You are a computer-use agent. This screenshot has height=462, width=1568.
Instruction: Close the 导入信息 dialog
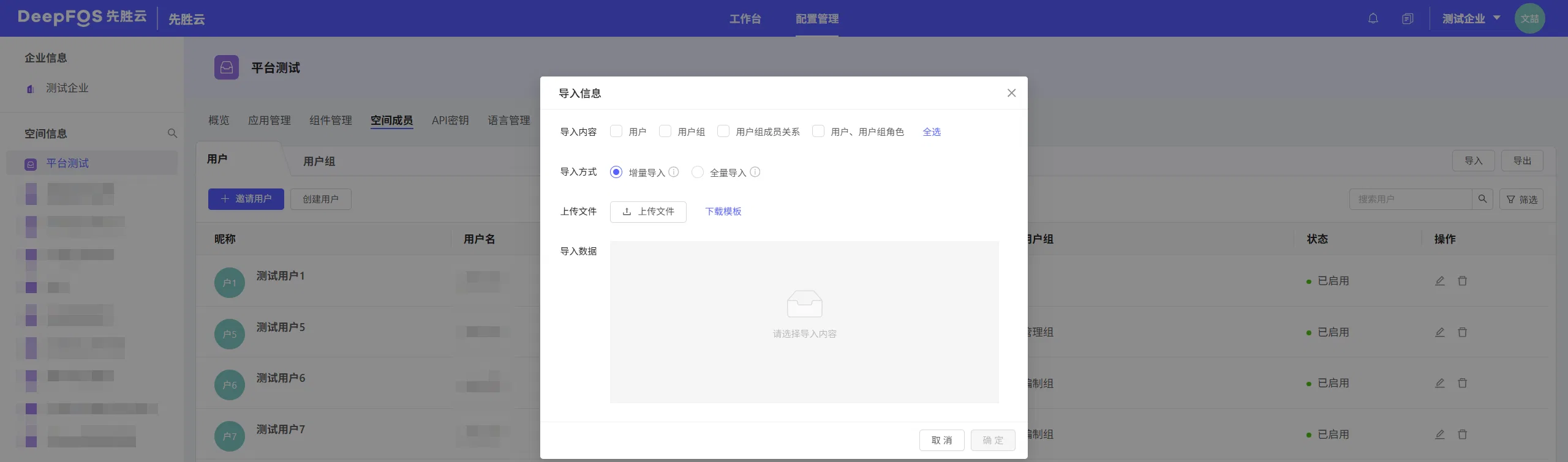1011,93
